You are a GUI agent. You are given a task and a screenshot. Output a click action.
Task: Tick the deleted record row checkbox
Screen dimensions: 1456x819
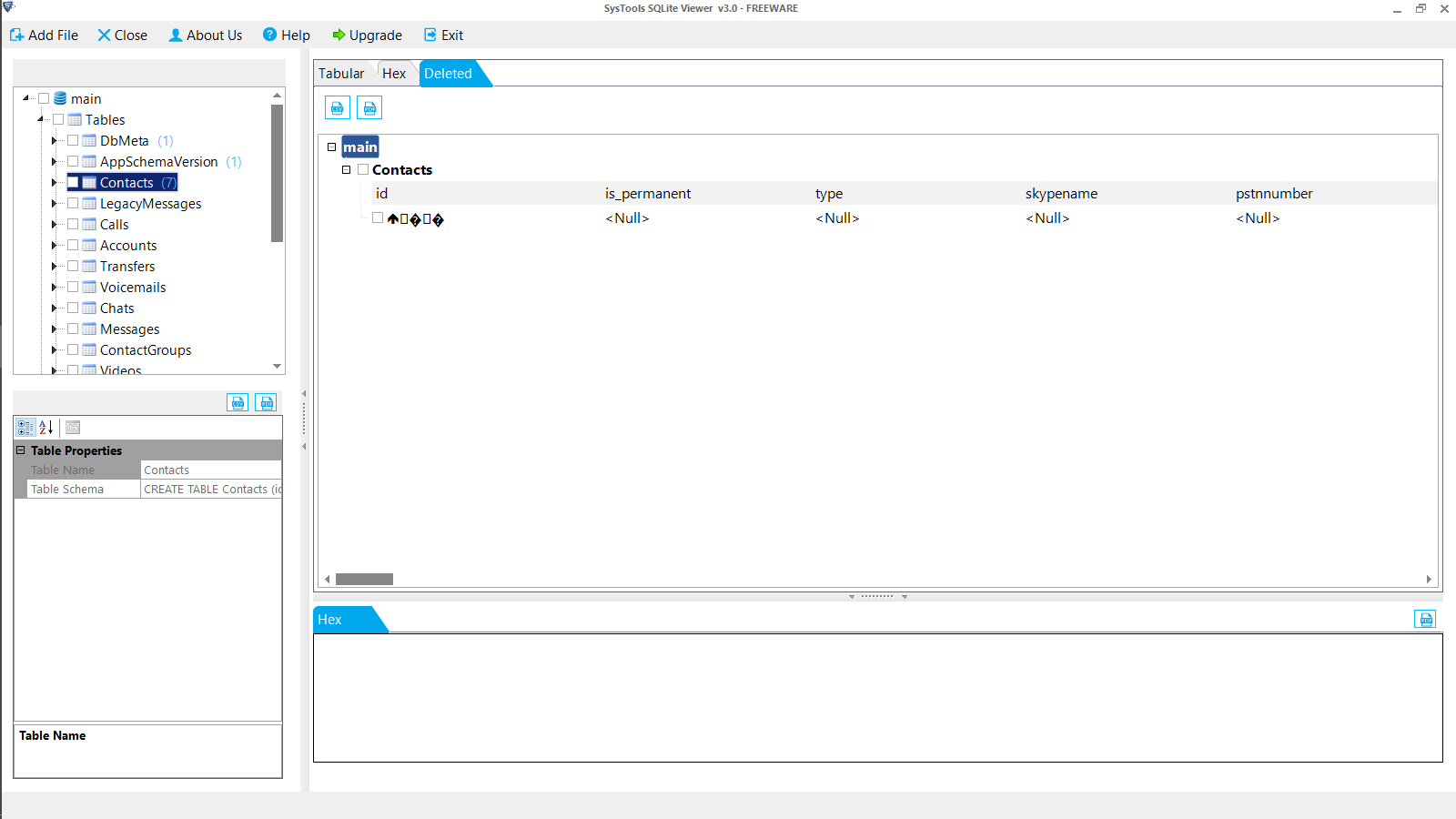378,217
